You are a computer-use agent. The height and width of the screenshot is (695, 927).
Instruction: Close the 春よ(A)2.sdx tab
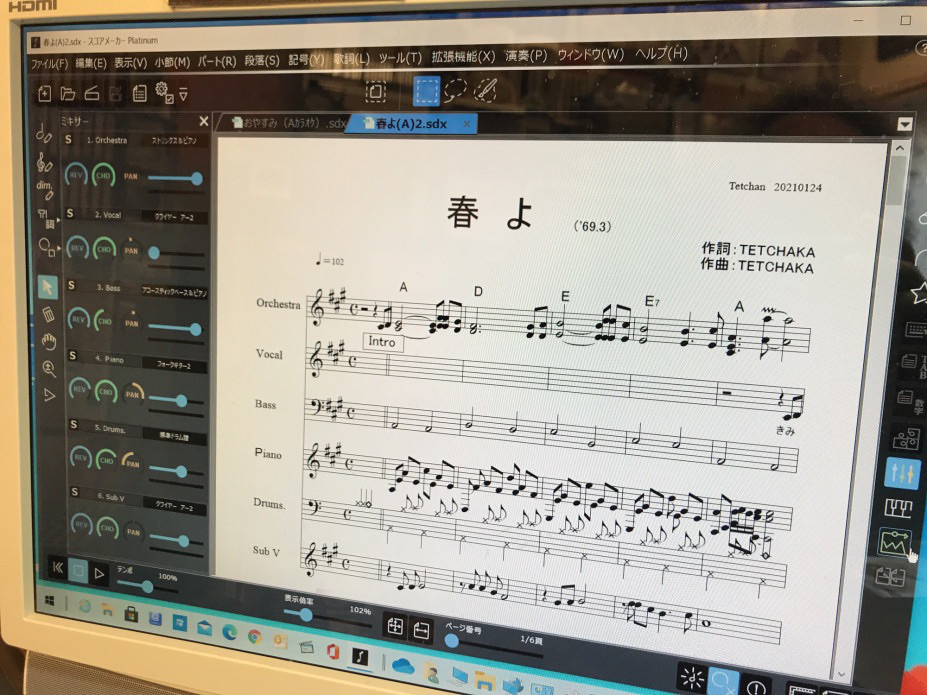466,124
